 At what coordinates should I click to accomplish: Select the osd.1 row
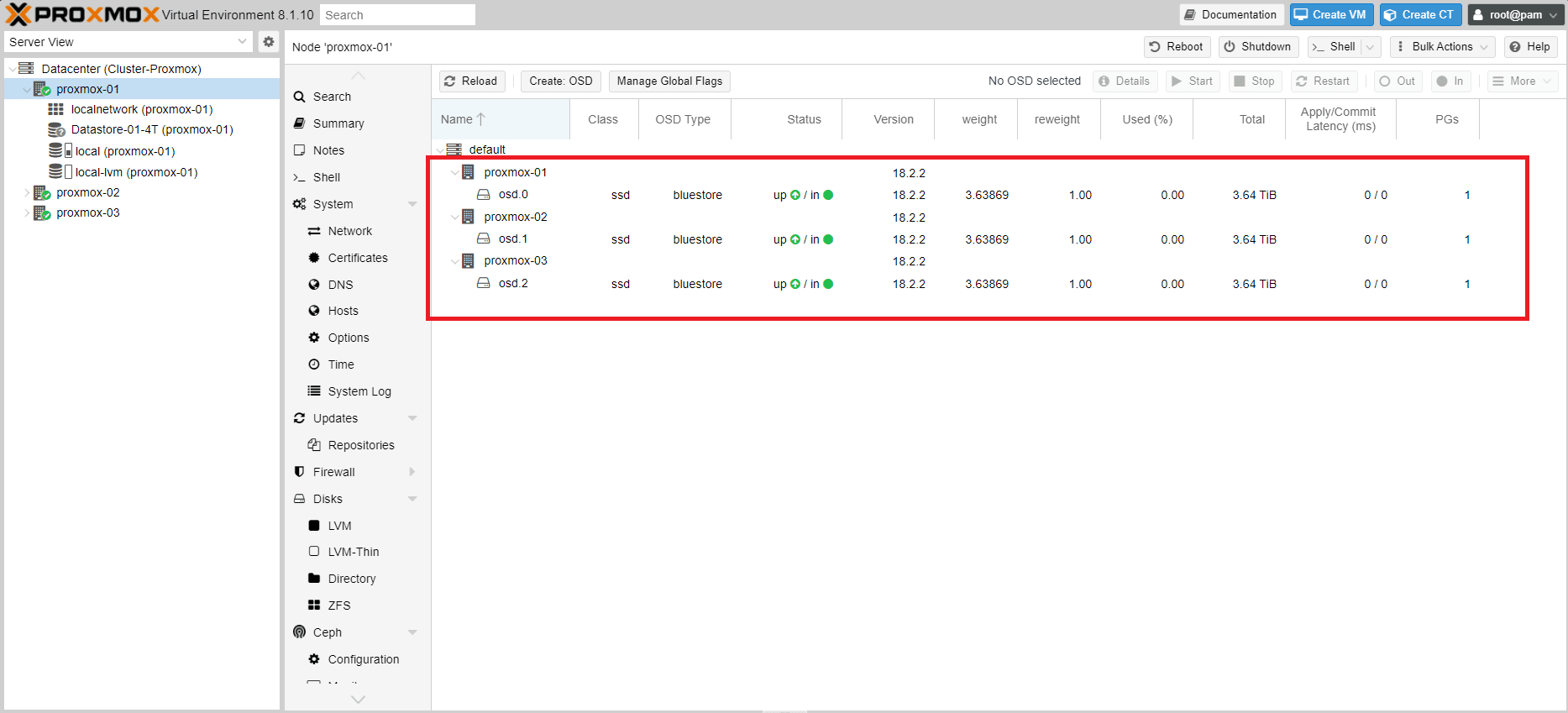[956, 239]
